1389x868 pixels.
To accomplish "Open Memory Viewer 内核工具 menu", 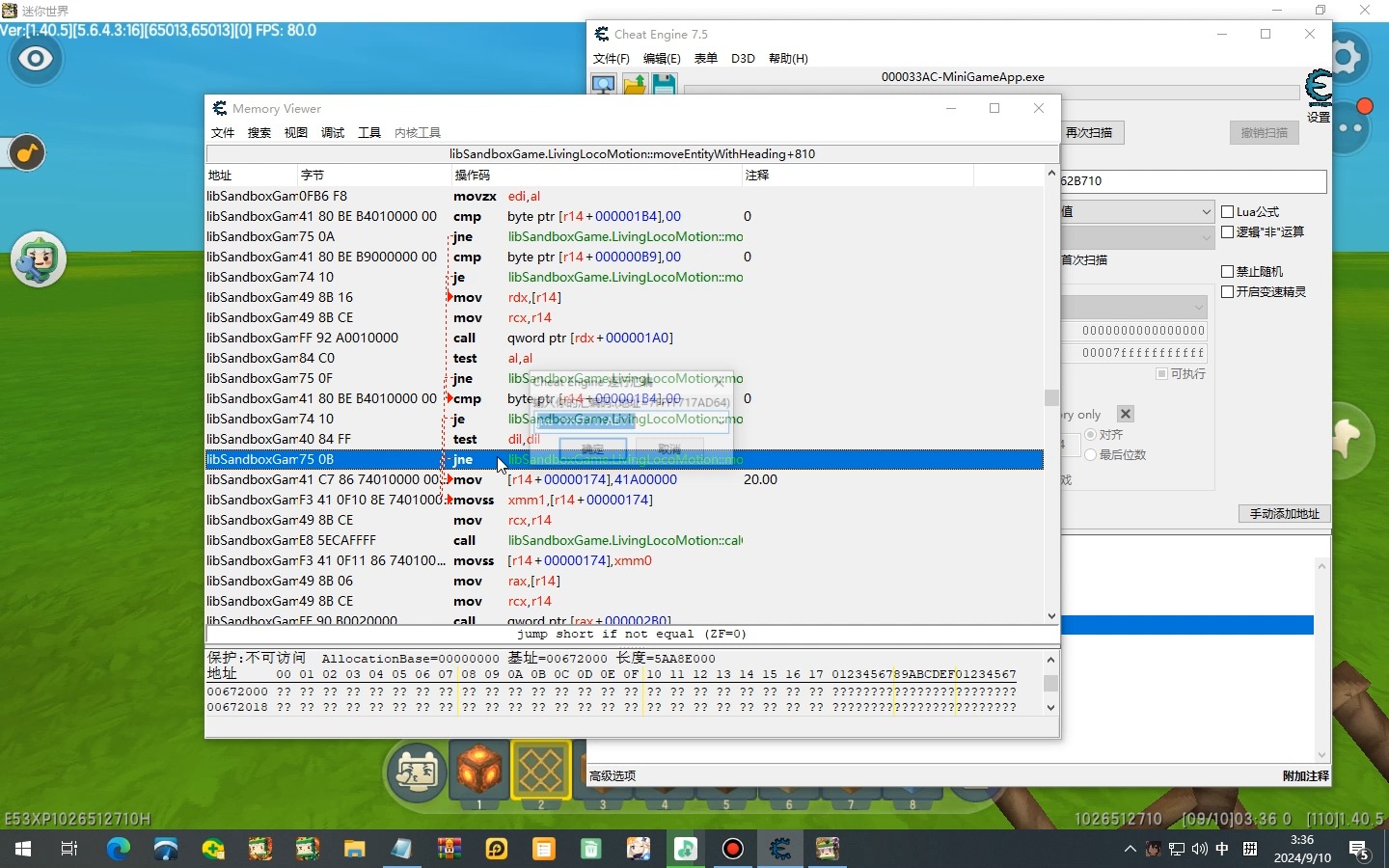I will 418,132.
